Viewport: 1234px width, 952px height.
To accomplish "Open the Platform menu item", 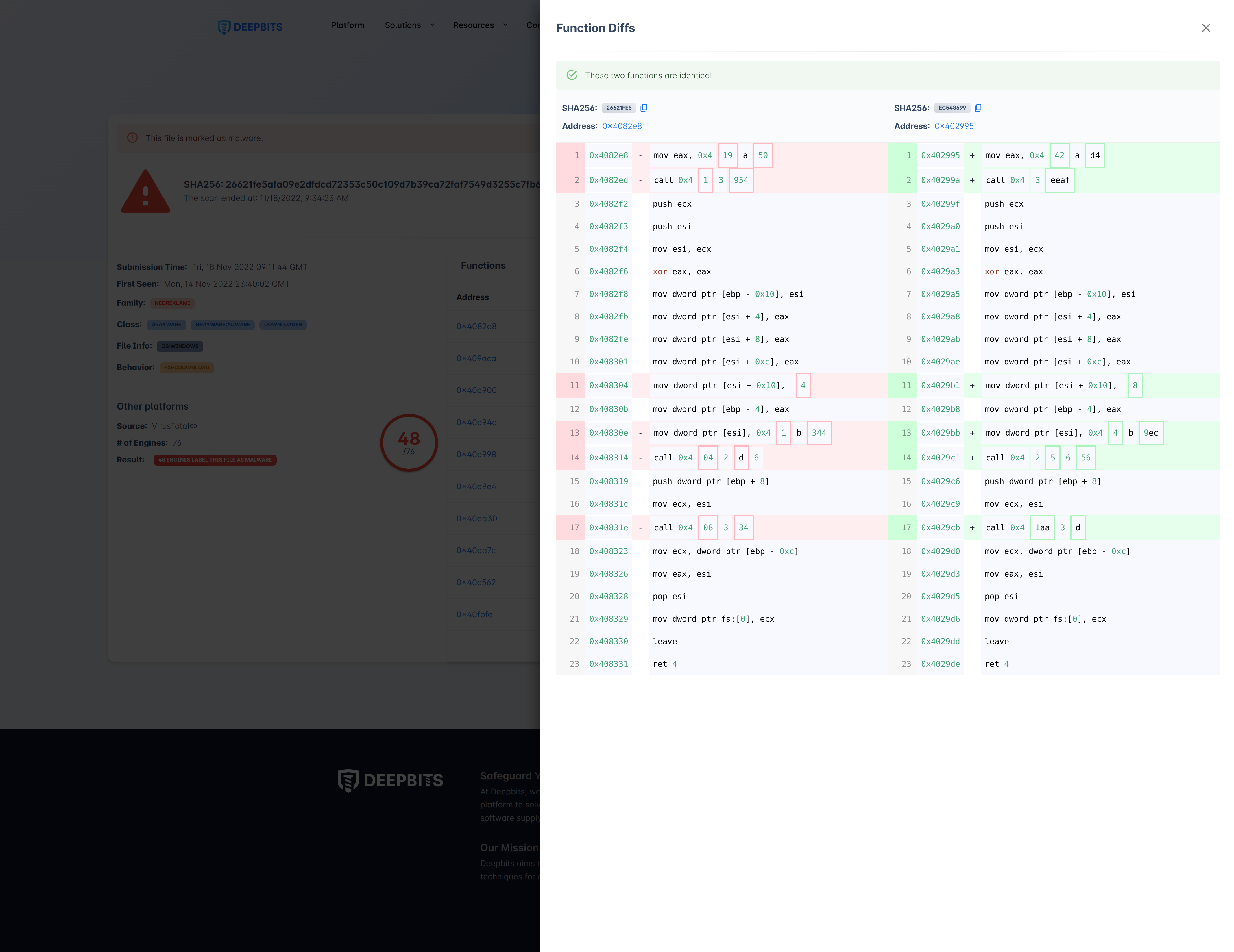I will click(348, 25).
